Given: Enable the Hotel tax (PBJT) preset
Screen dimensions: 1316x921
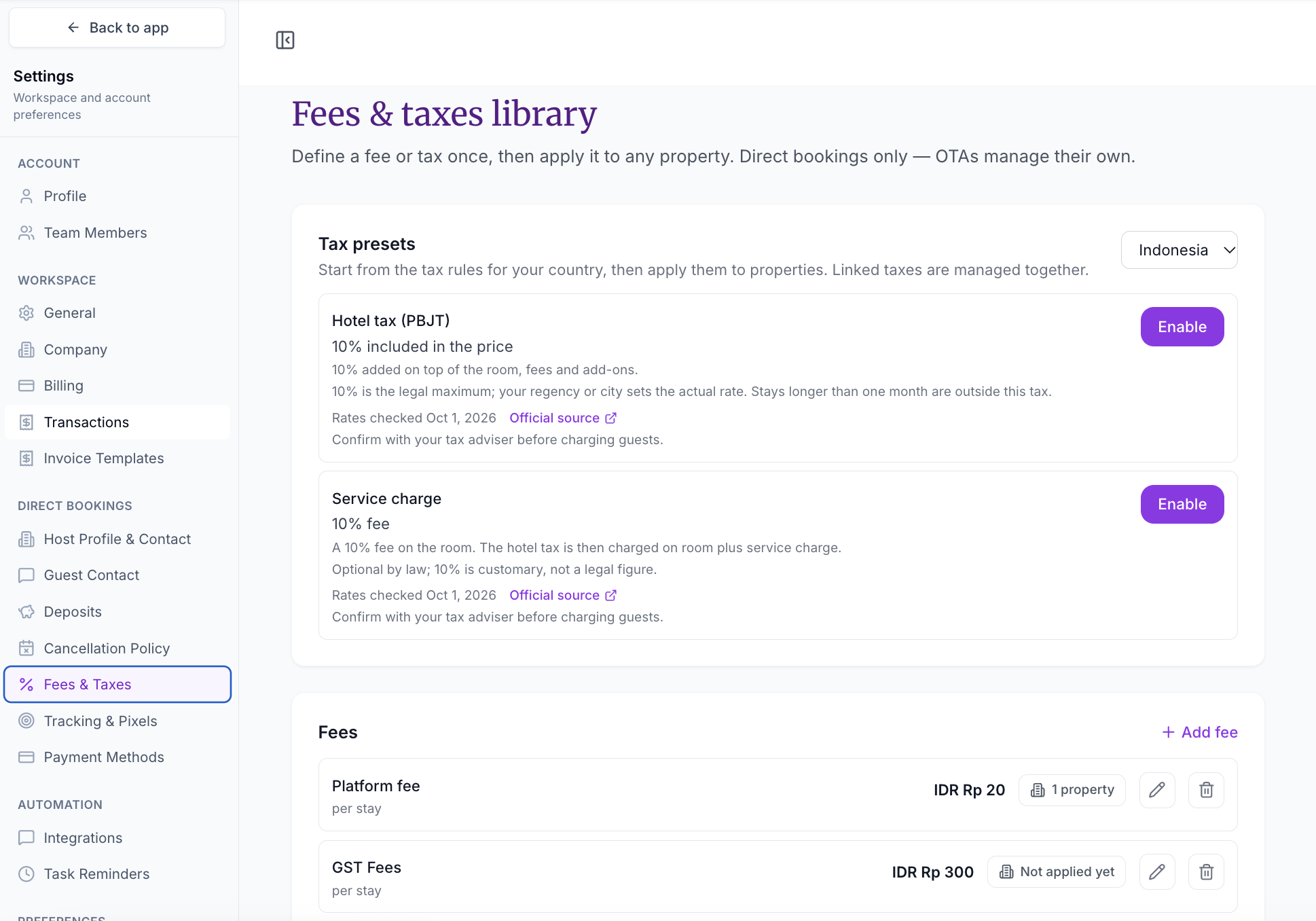Looking at the screenshot, I should [x=1182, y=327].
